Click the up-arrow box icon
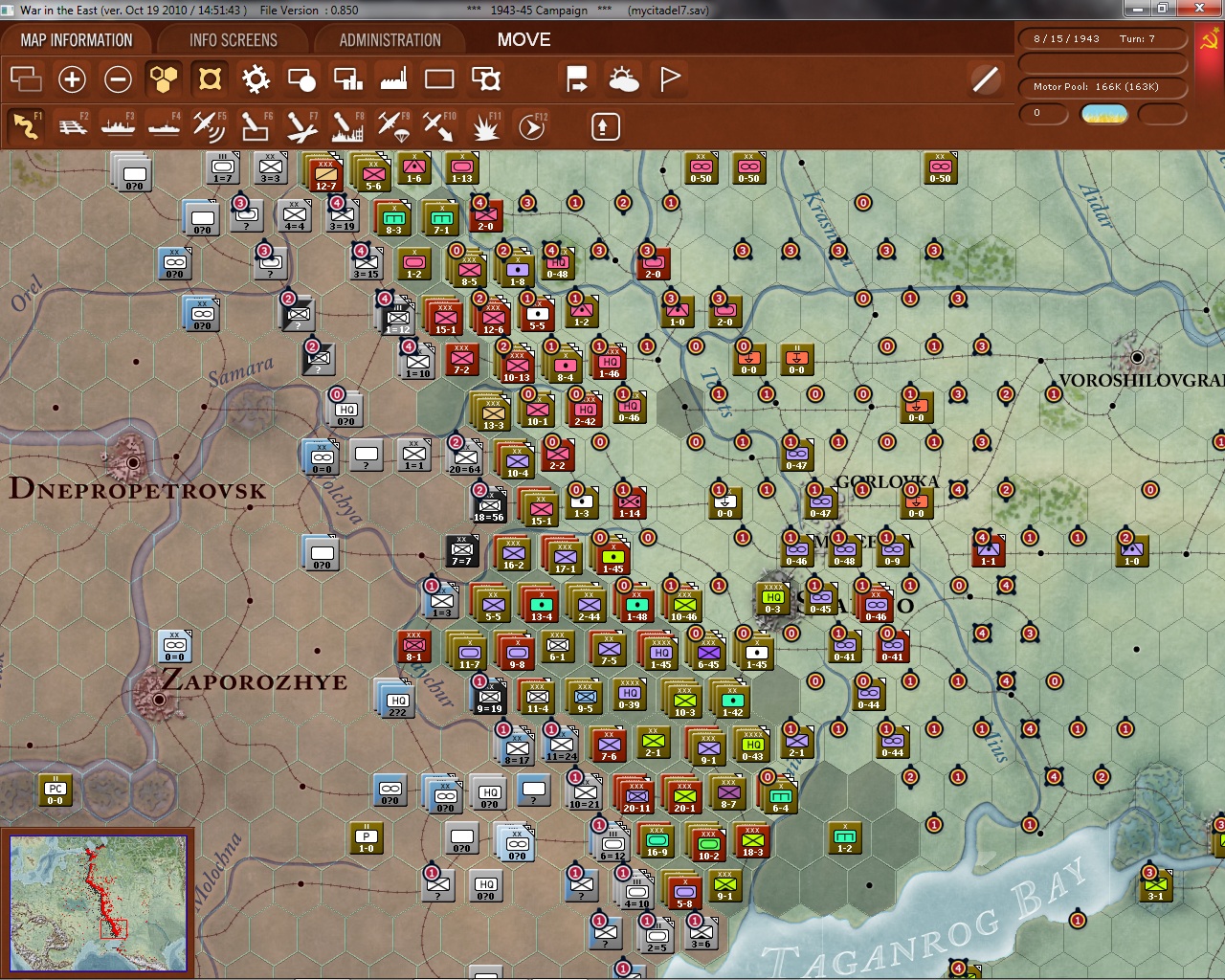The height and width of the screenshot is (980, 1225). point(606,126)
